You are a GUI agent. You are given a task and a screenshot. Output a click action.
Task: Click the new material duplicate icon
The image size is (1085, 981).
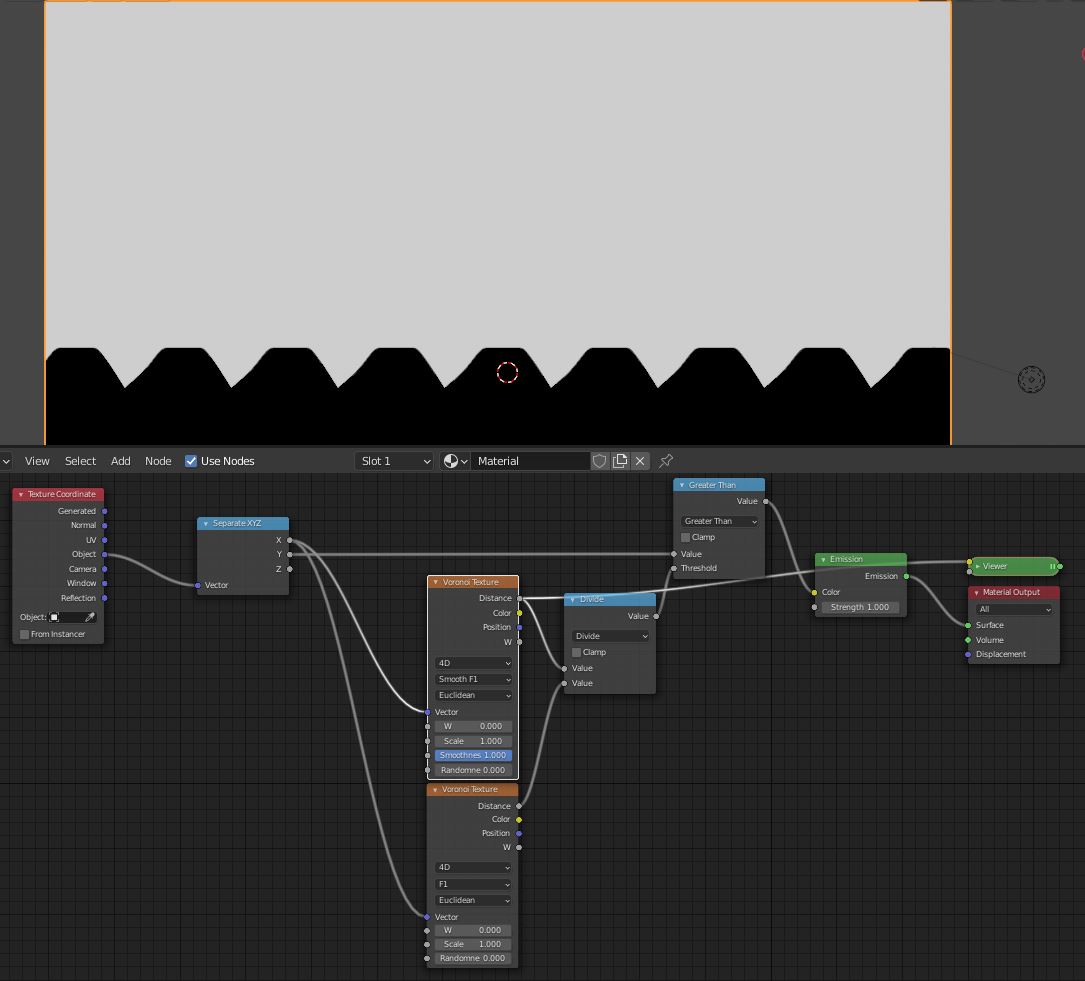tap(620, 461)
